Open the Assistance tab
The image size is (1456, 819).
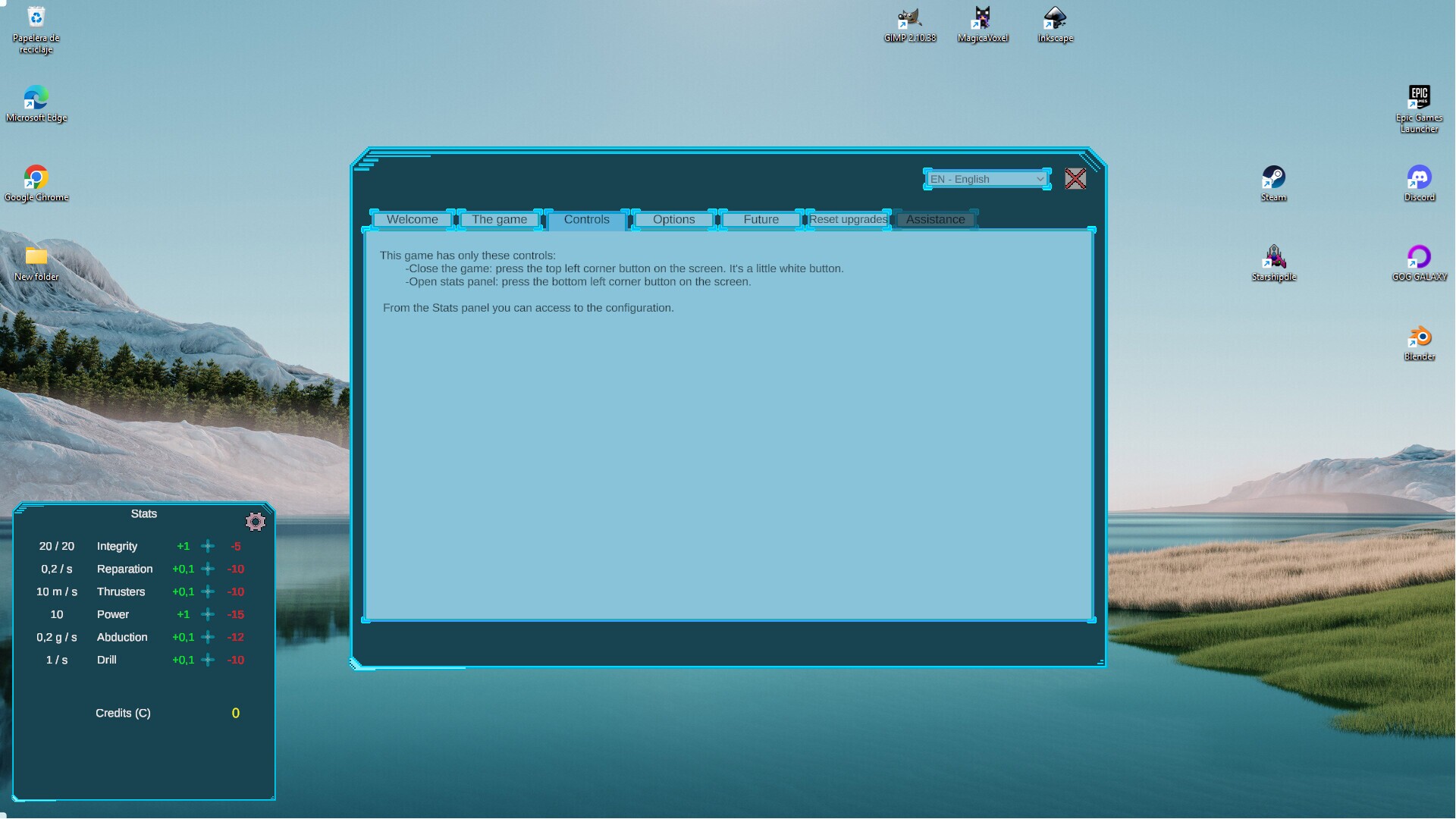click(x=934, y=219)
